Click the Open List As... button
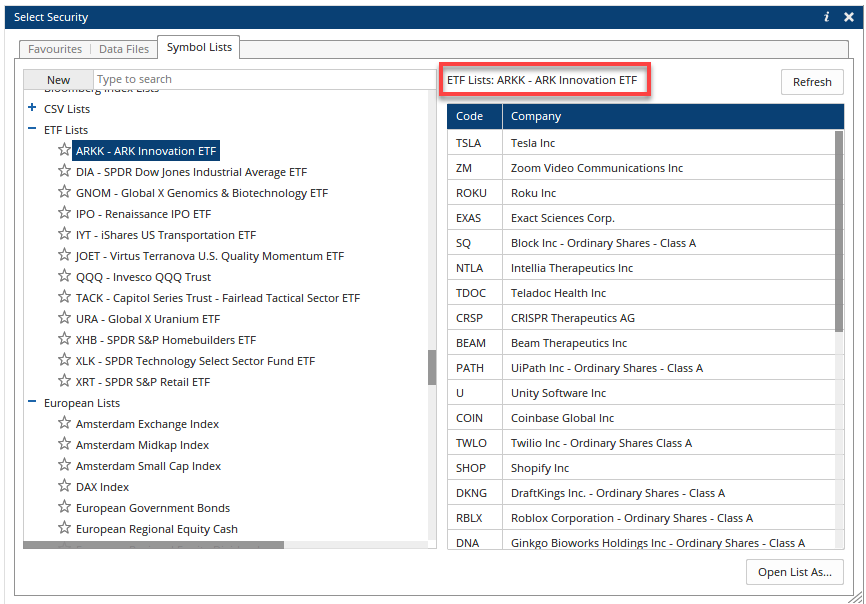The height and width of the screenshot is (604, 866). (795, 573)
